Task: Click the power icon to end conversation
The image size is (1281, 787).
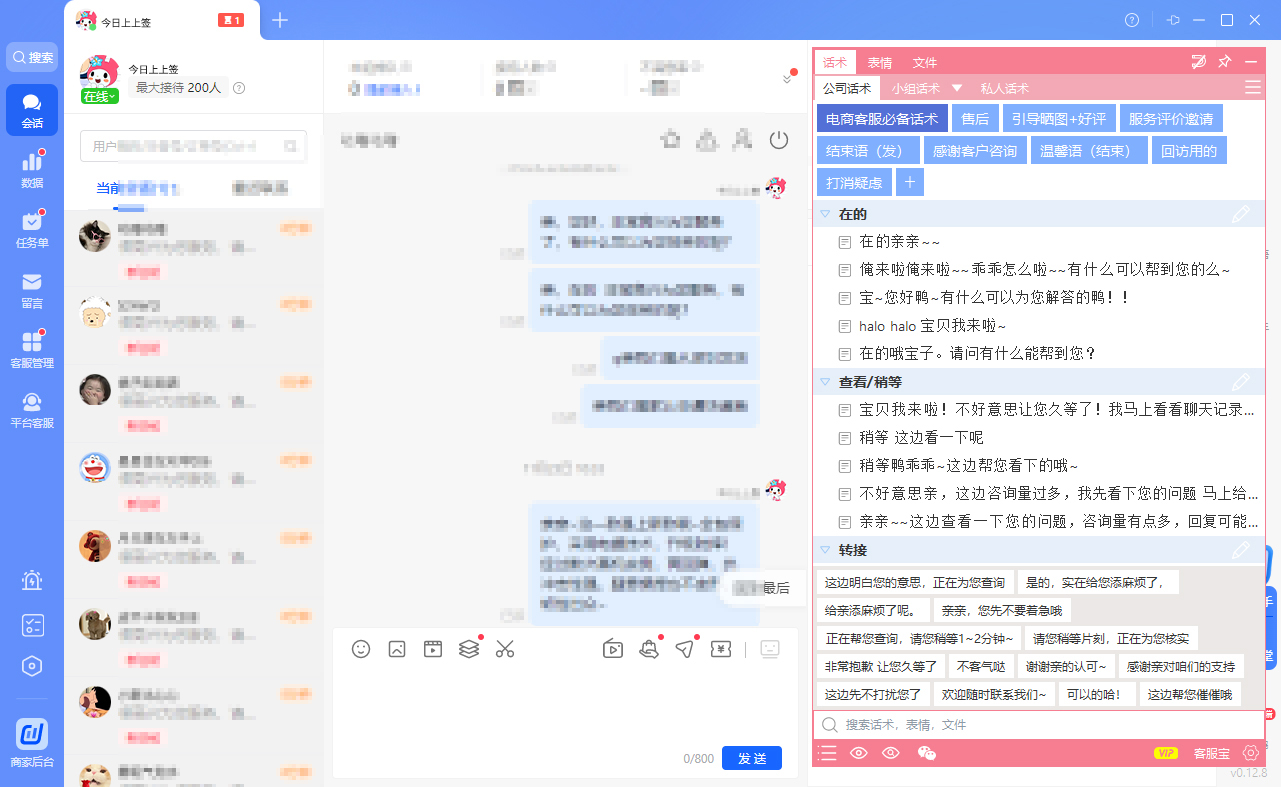Action: point(779,140)
